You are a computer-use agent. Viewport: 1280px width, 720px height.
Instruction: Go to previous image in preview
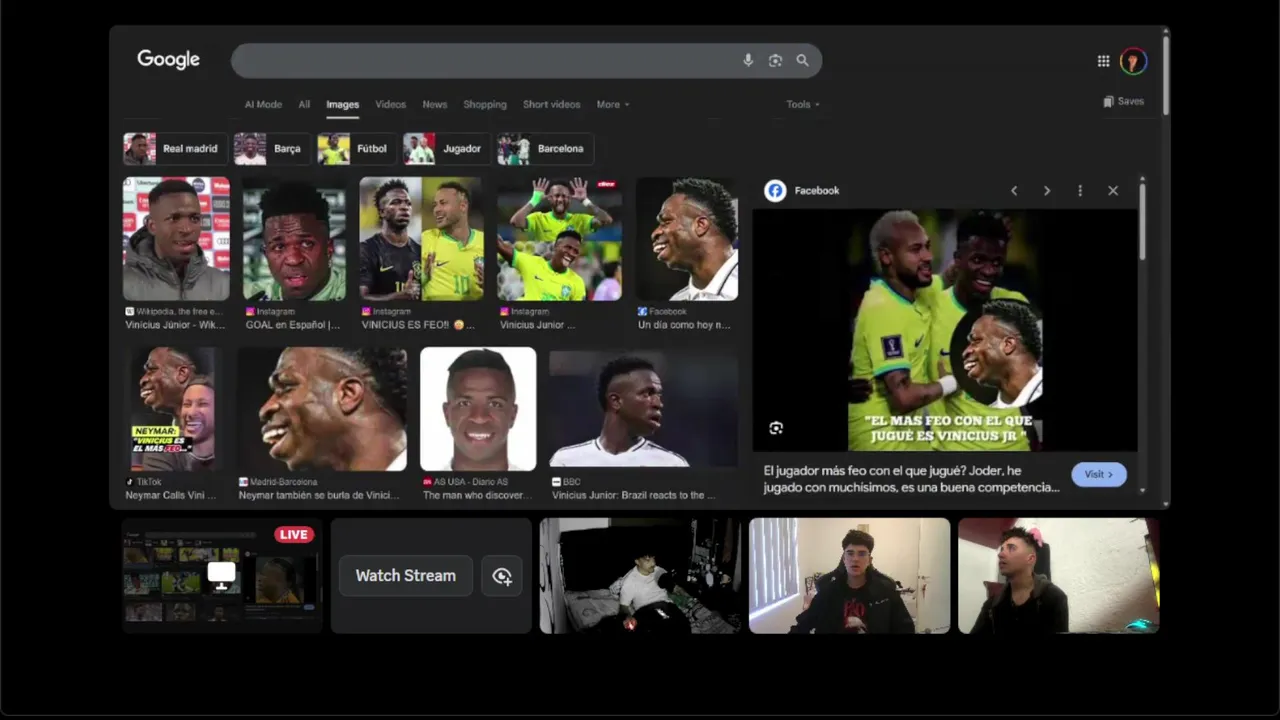pos(1014,191)
